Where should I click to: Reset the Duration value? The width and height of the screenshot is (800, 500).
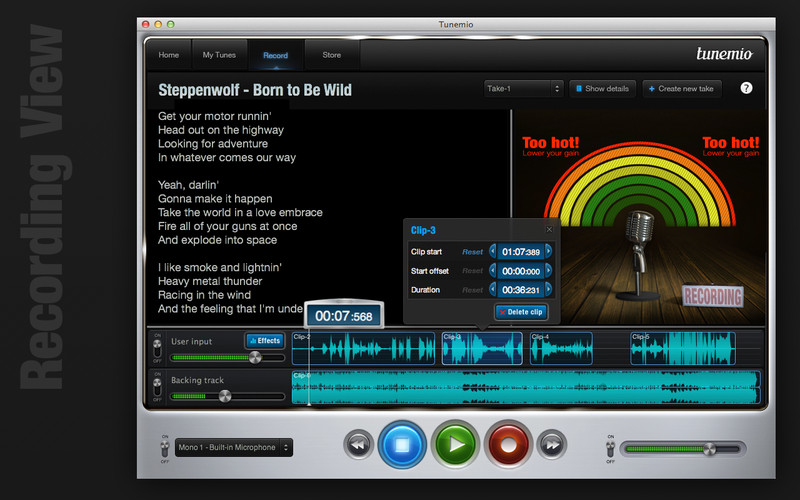(472, 290)
